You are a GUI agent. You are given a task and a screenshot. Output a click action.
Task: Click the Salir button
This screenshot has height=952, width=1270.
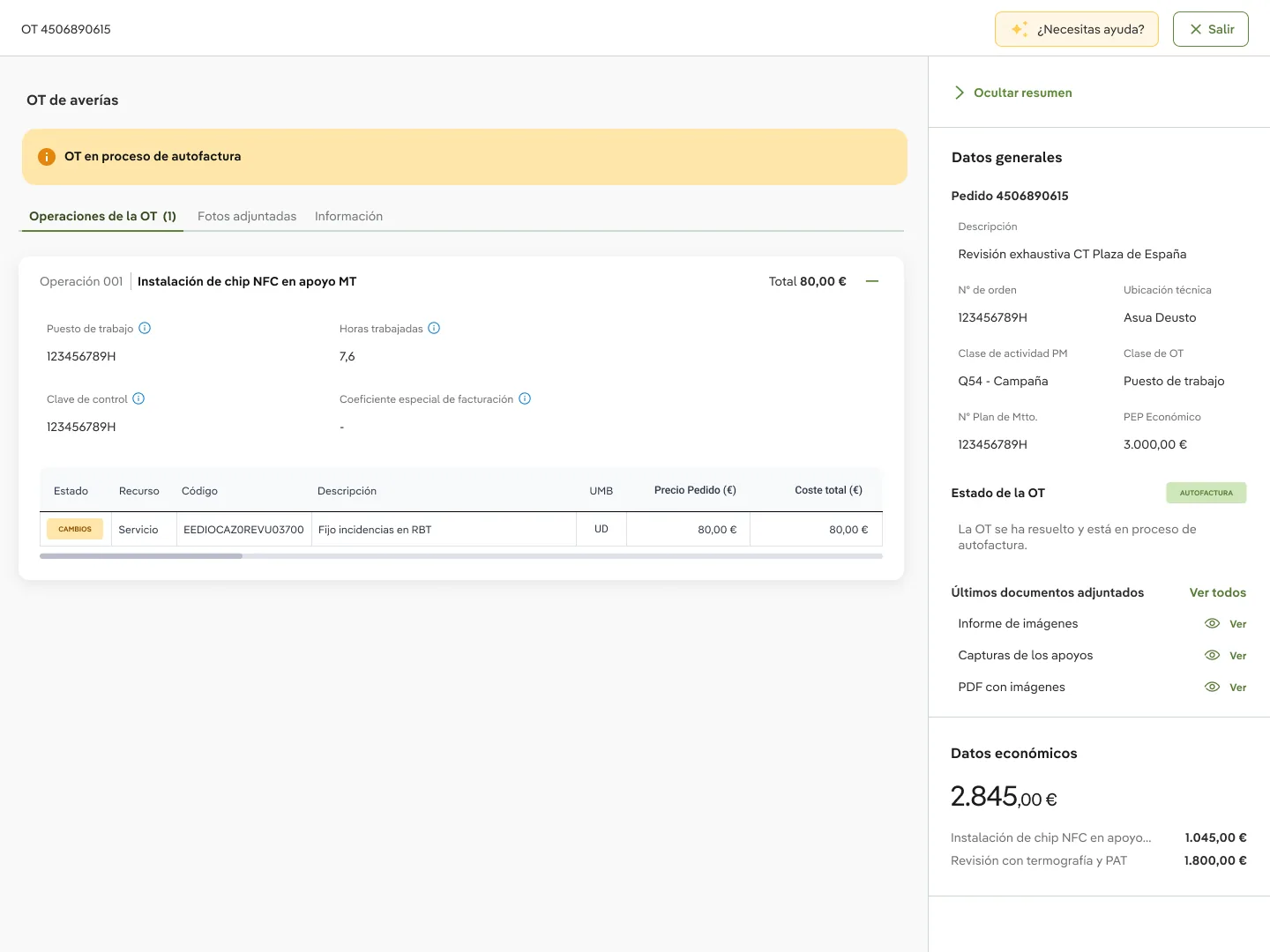point(1211,29)
